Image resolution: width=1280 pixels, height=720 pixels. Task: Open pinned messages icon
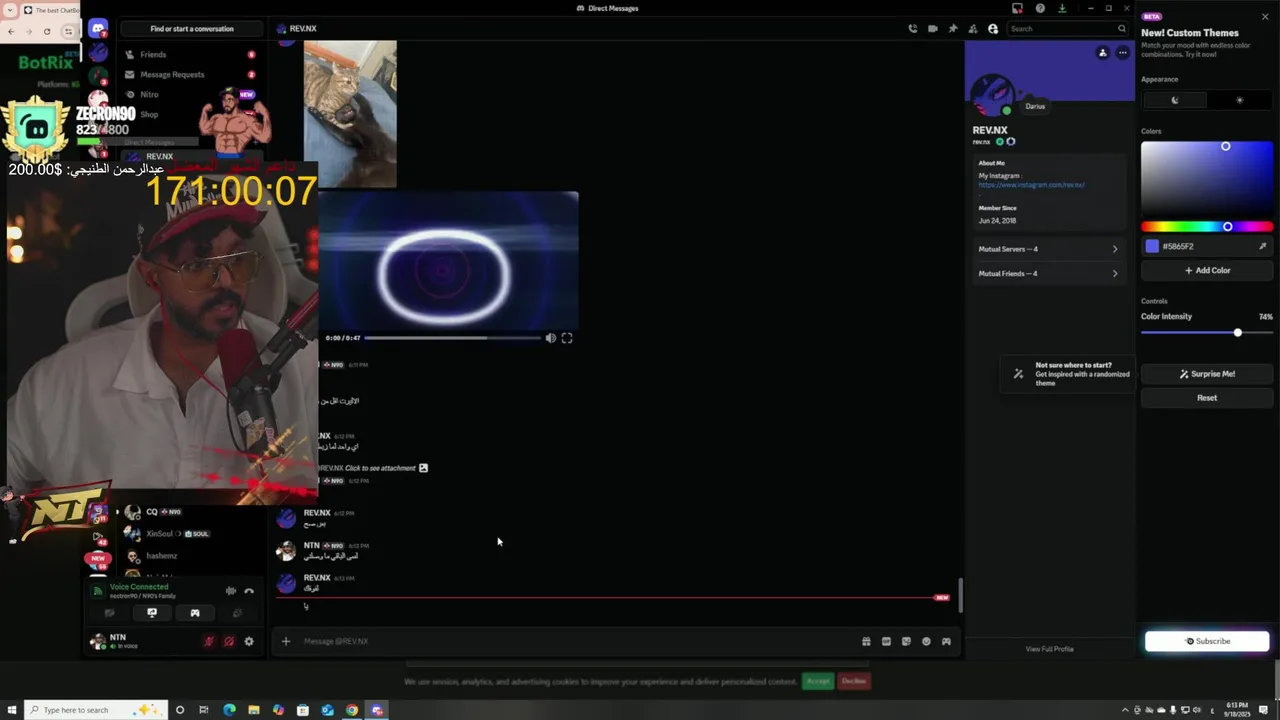tap(952, 29)
